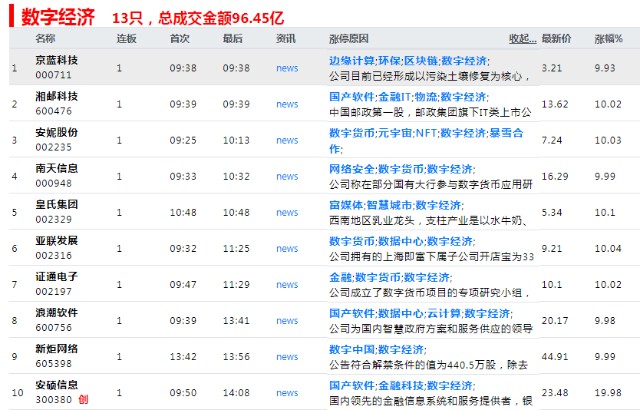
Task: Select stock name 安硕信息
Action: click(x=57, y=385)
